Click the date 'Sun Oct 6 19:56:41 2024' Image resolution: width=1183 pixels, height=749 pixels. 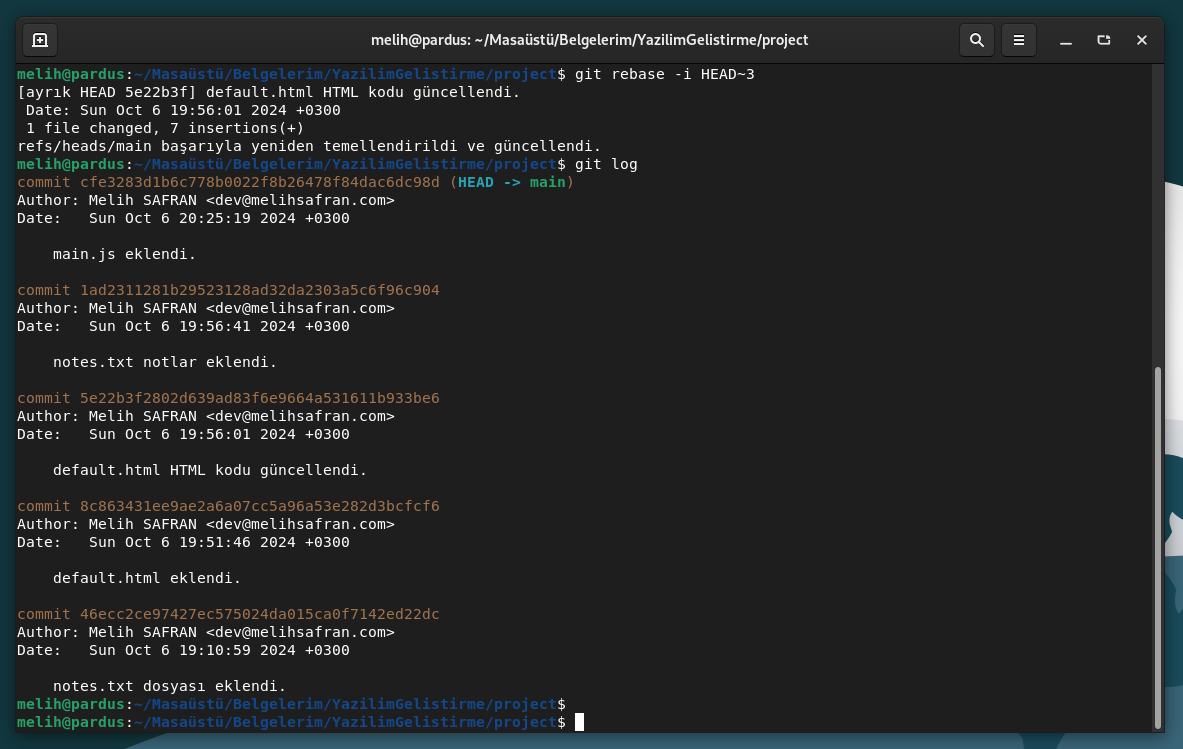(x=192, y=326)
